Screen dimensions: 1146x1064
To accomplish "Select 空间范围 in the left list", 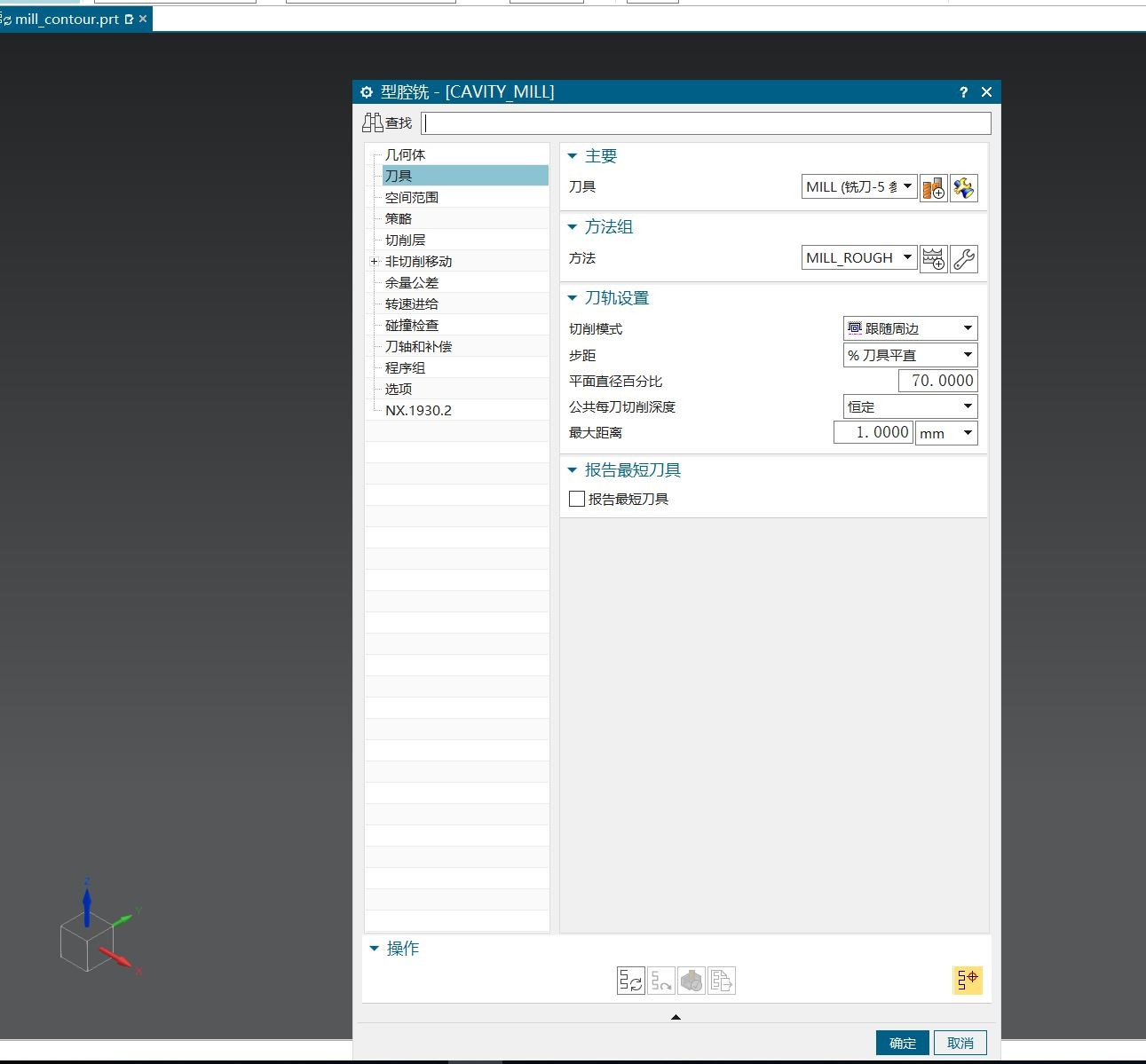I will point(412,197).
